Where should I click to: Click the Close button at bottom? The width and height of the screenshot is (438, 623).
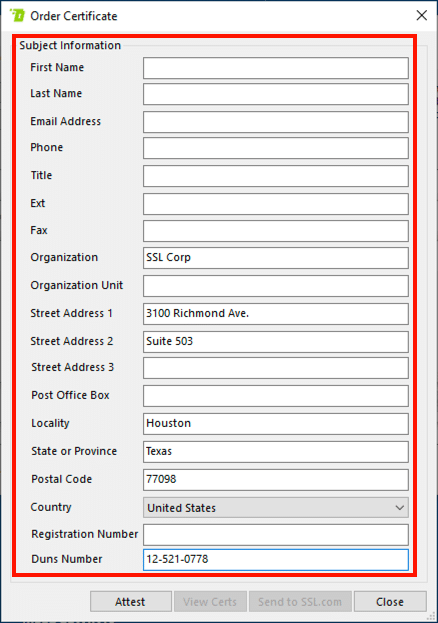(390, 602)
